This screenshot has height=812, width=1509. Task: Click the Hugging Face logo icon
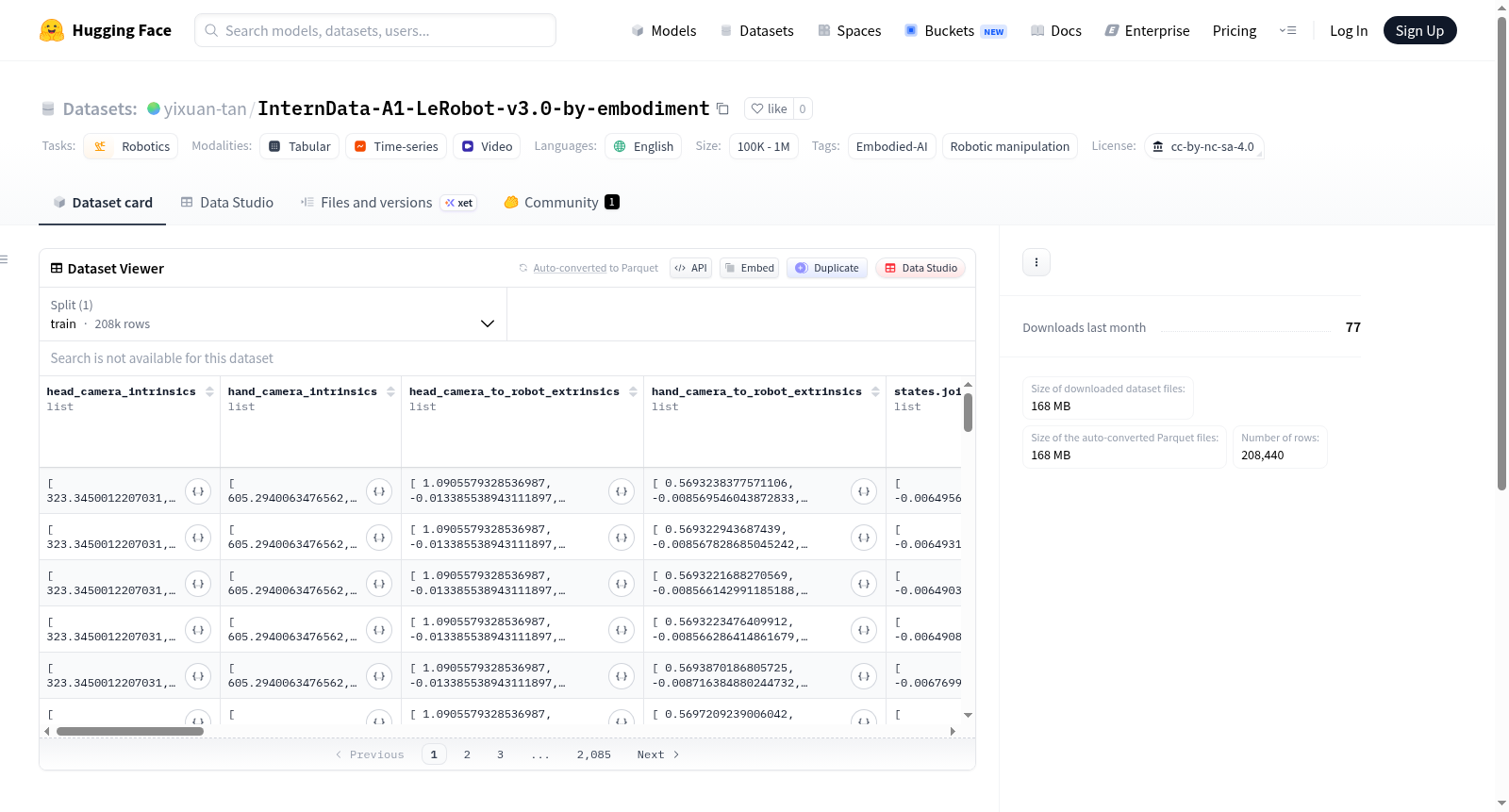pyautogui.click(x=52, y=30)
